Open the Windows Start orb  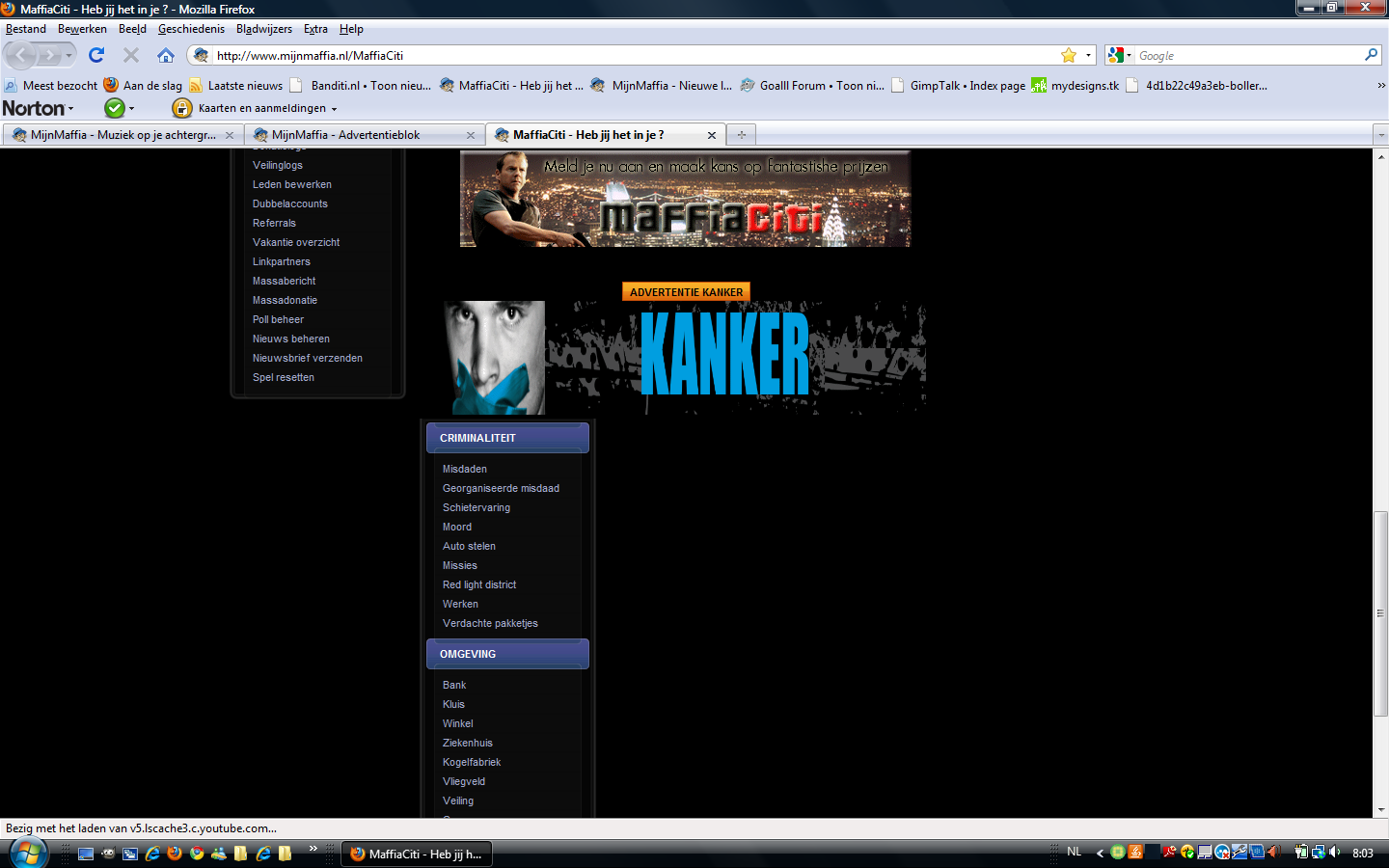[28, 853]
